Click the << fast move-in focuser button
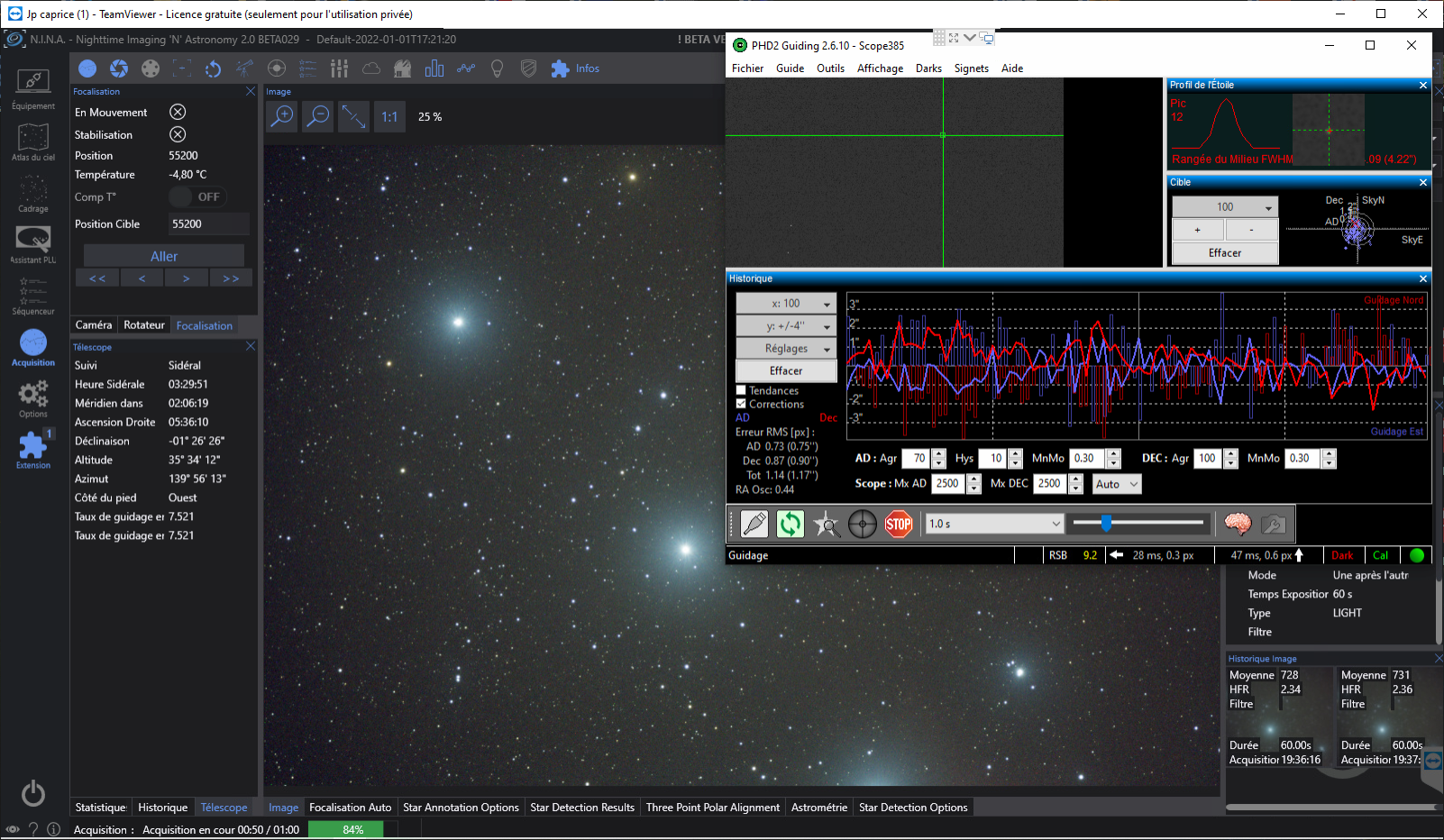The image size is (1444, 840). click(97, 278)
